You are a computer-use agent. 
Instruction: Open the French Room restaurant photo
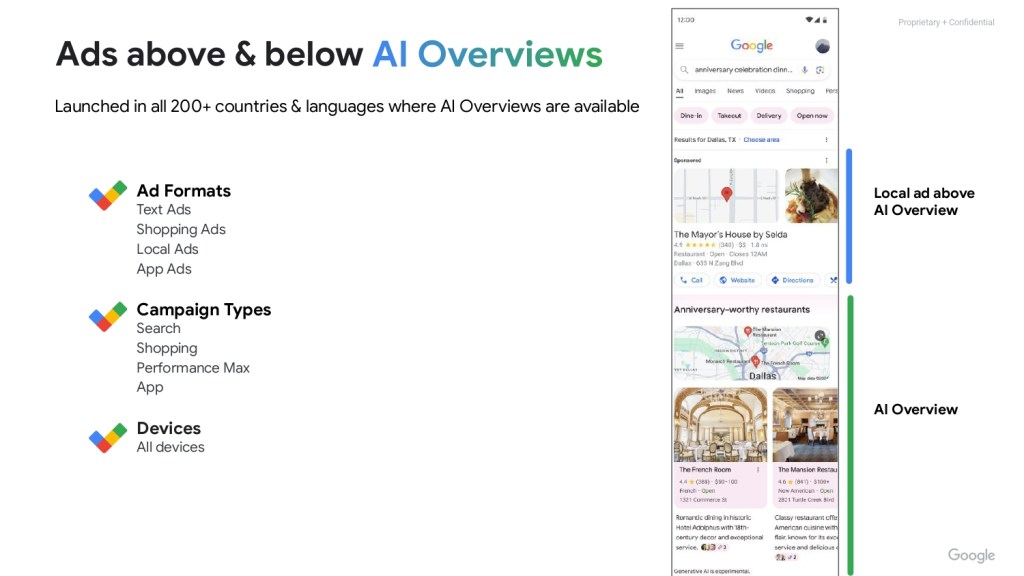click(x=720, y=424)
